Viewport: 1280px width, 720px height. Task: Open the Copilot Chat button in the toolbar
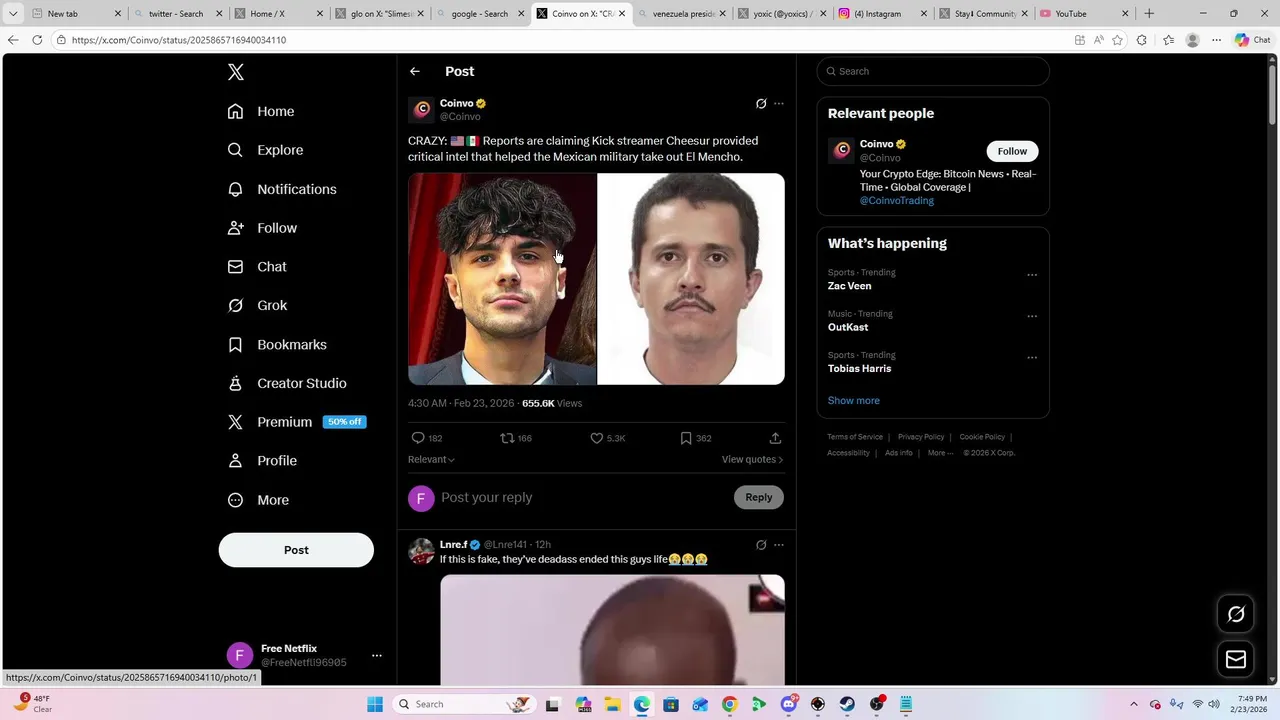[1252, 40]
